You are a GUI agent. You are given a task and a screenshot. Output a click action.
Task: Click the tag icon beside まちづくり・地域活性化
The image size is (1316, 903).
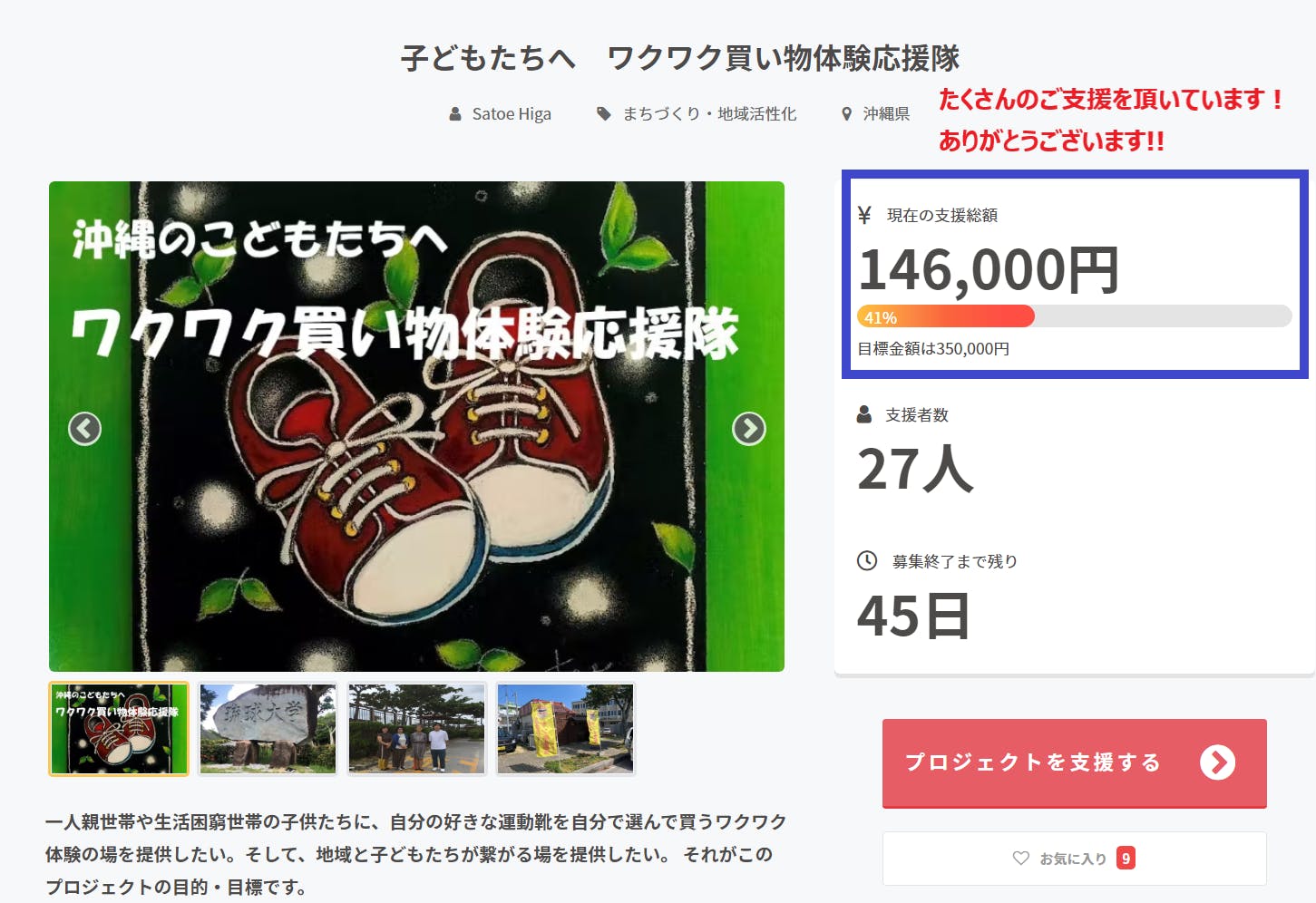click(603, 114)
